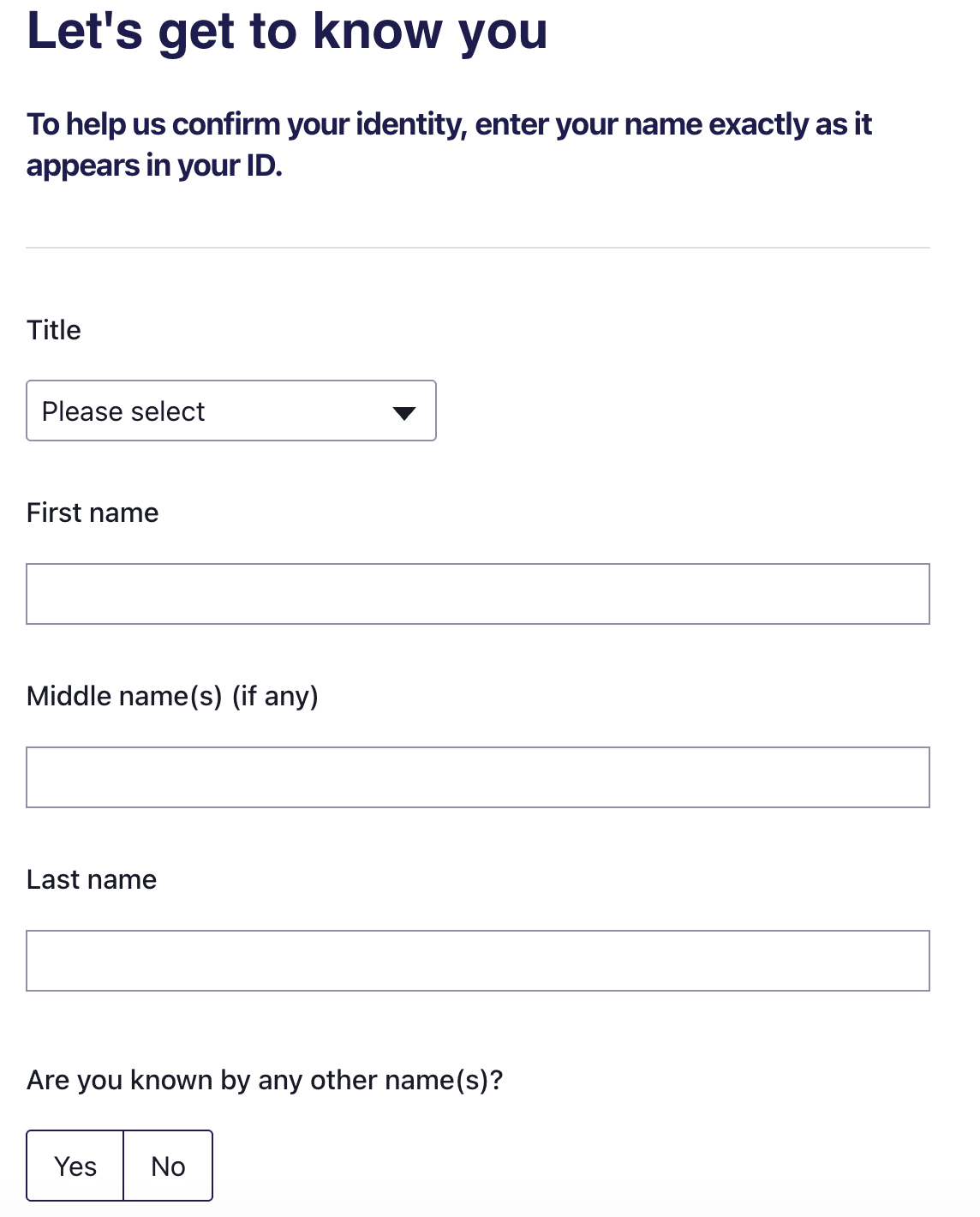Click the 'Are you known by any other name(s)?' question
Screen dimensions: 980x1217
click(265, 1080)
